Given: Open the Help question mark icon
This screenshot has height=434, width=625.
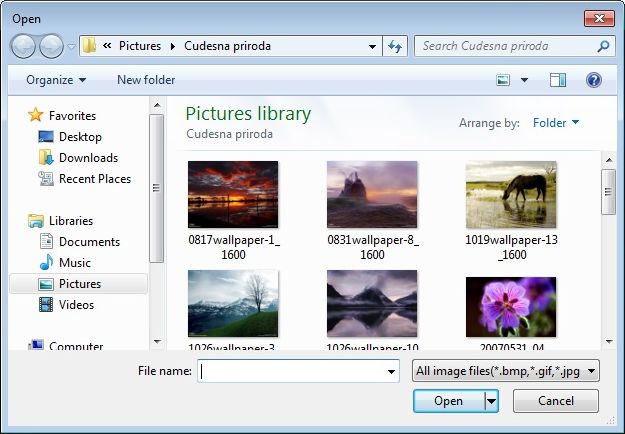Looking at the screenshot, I should [x=593, y=80].
